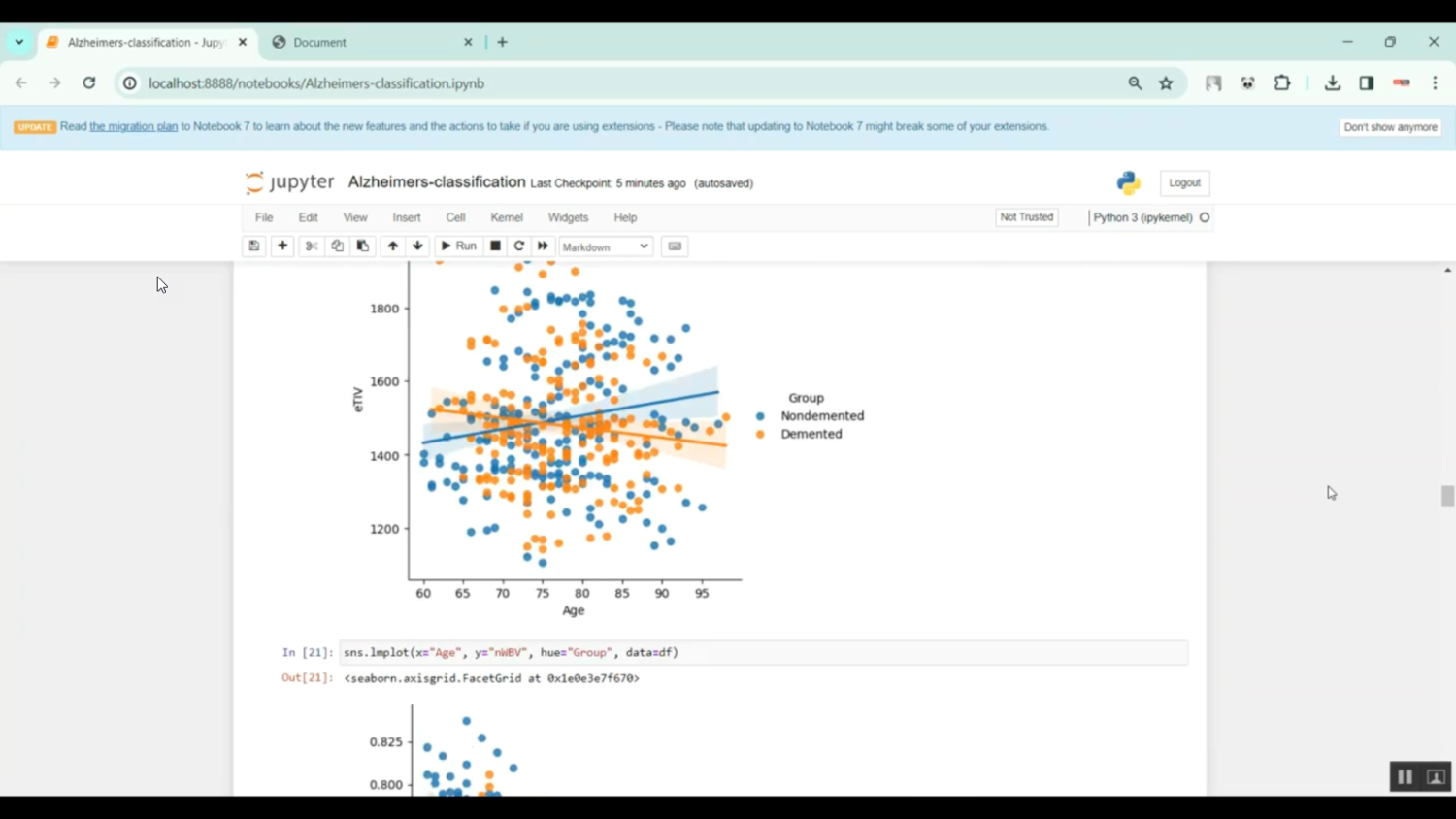
Task: Copy the selected cell with copy icon
Action: 337,246
